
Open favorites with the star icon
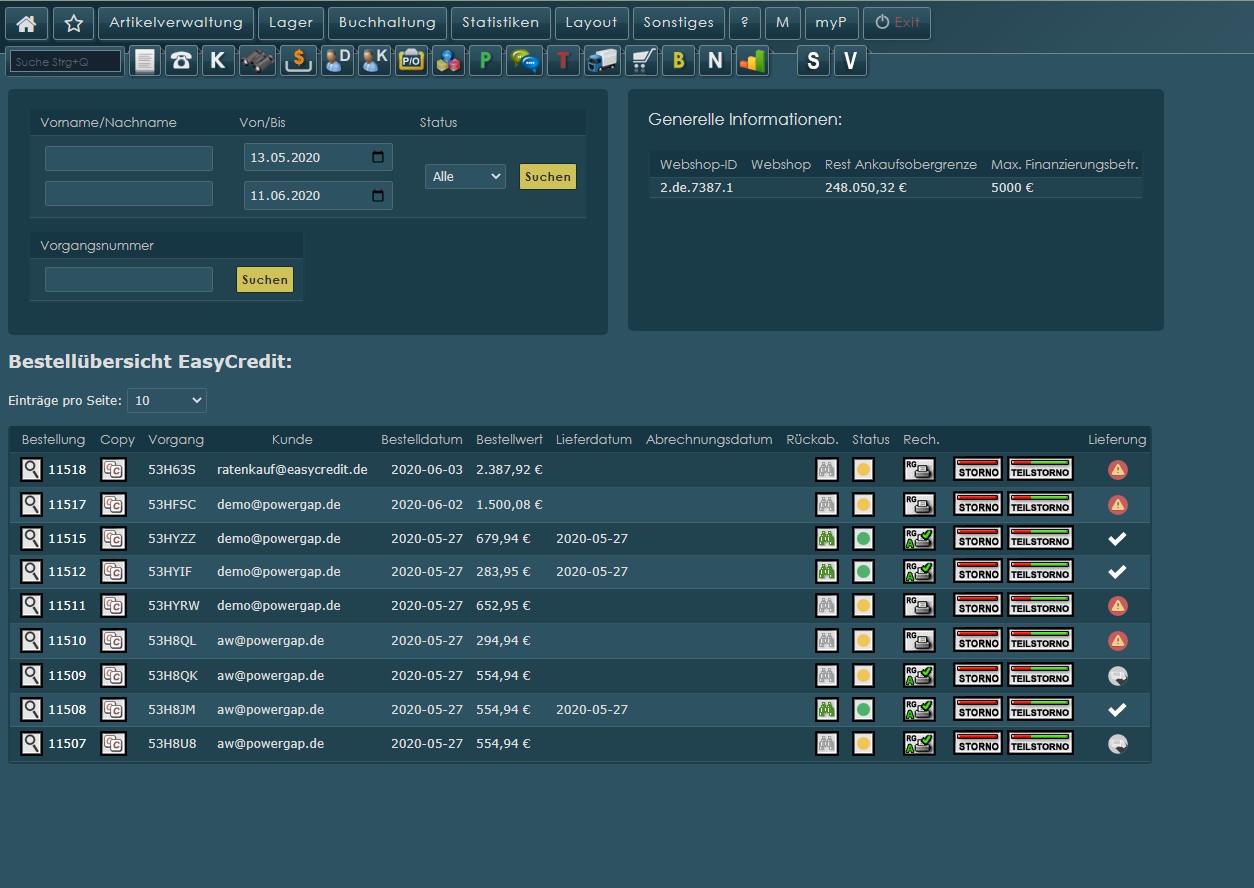tap(73, 23)
